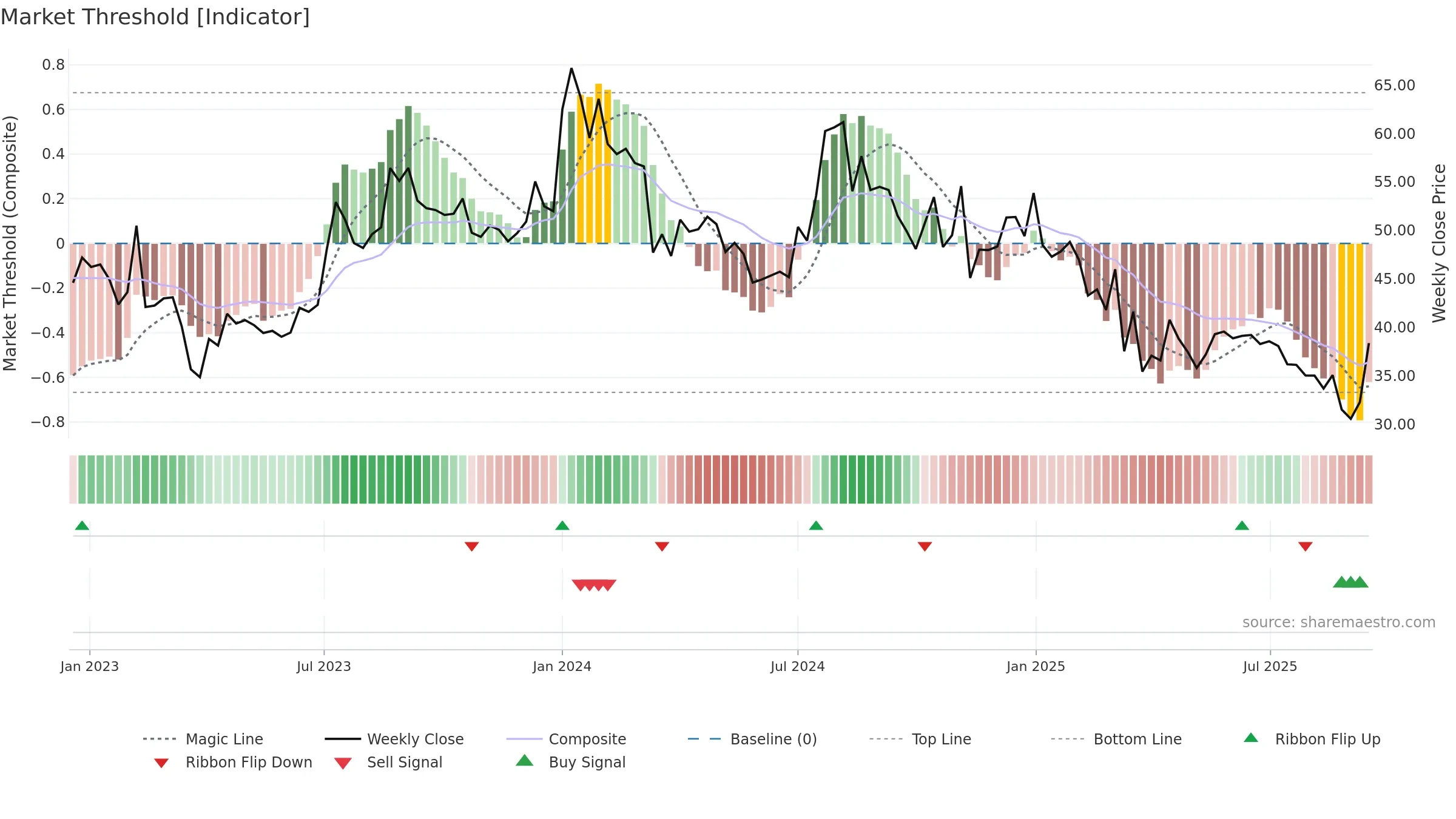The width and height of the screenshot is (1456, 819).
Task: Click the 40.00 right-axis price label
Action: point(1395,328)
